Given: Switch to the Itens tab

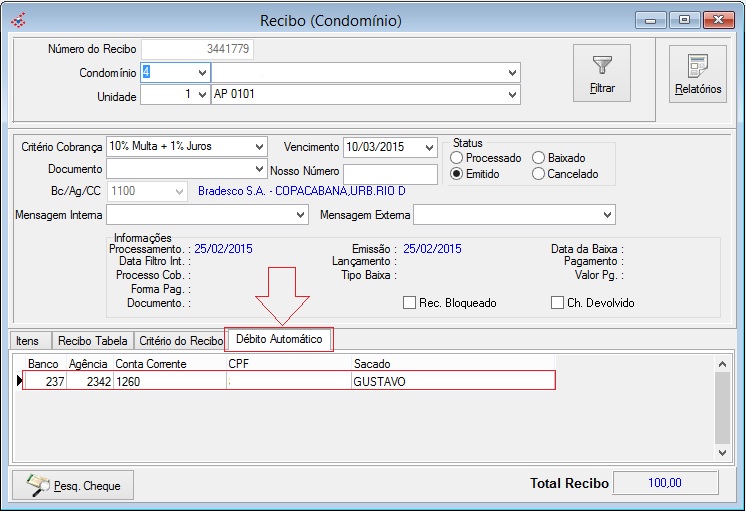Looking at the screenshot, I should (x=27, y=340).
